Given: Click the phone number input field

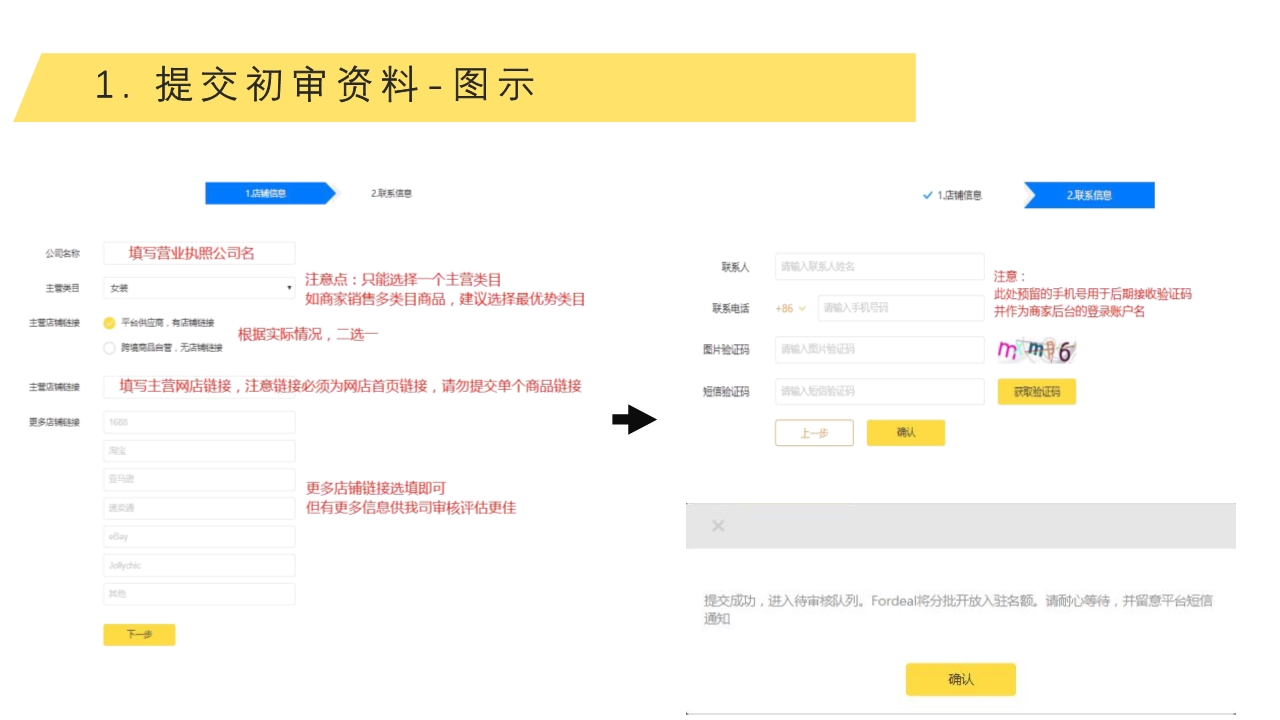Looking at the screenshot, I should point(900,308).
